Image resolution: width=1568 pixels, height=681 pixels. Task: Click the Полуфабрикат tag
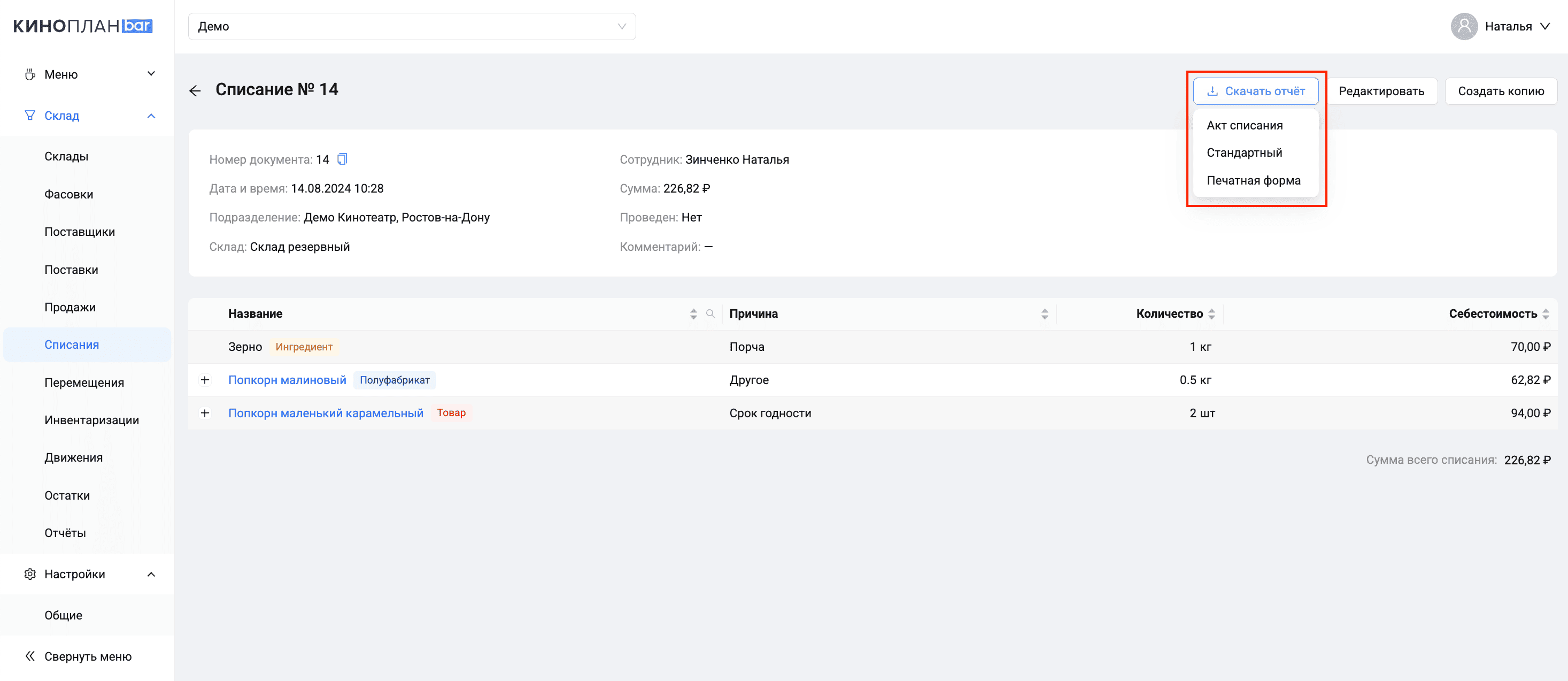pyautogui.click(x=395, y=379)
